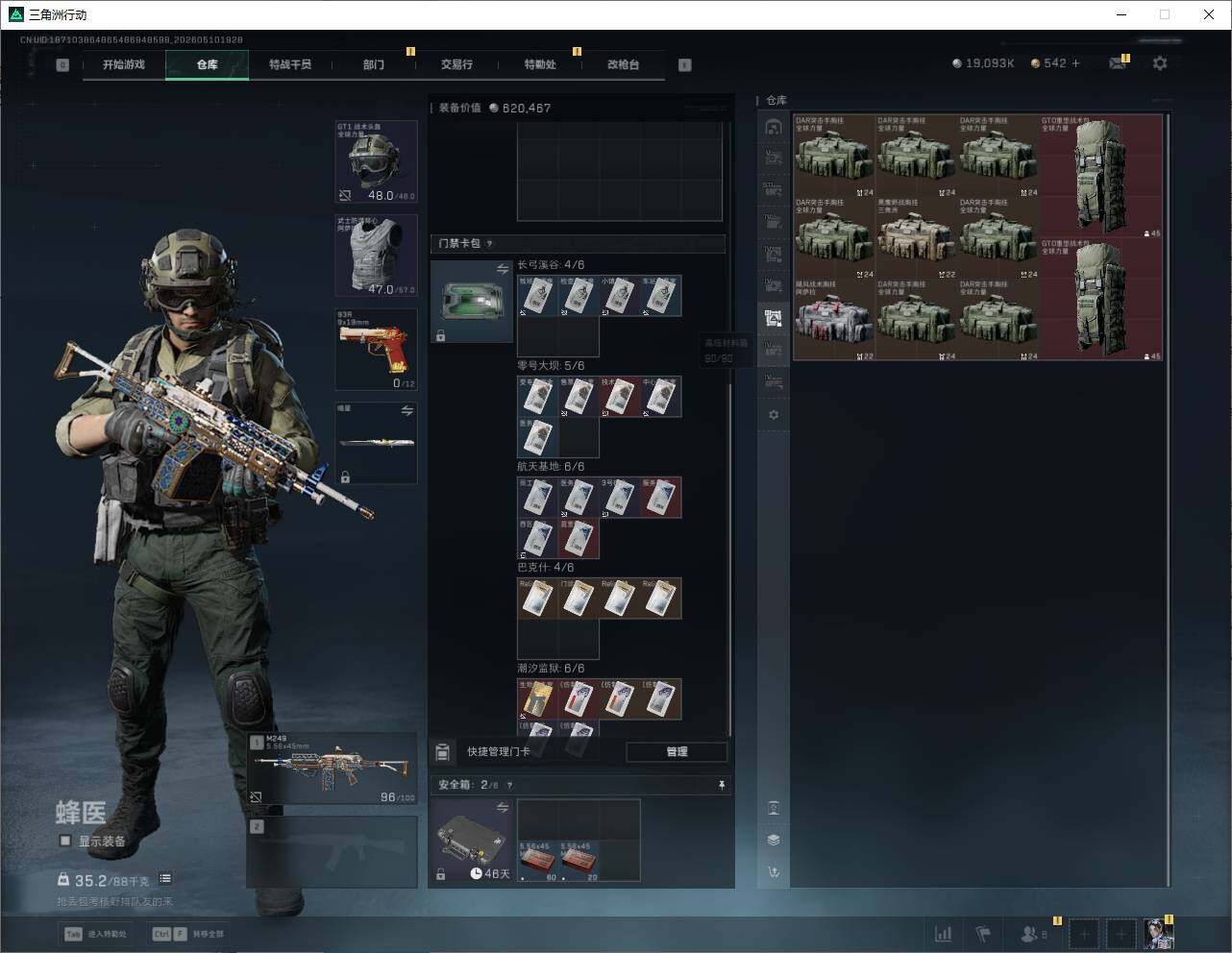Add a teammate in second plus slot
This screenshot has width=1232, height=953.
coord(1121,934)
